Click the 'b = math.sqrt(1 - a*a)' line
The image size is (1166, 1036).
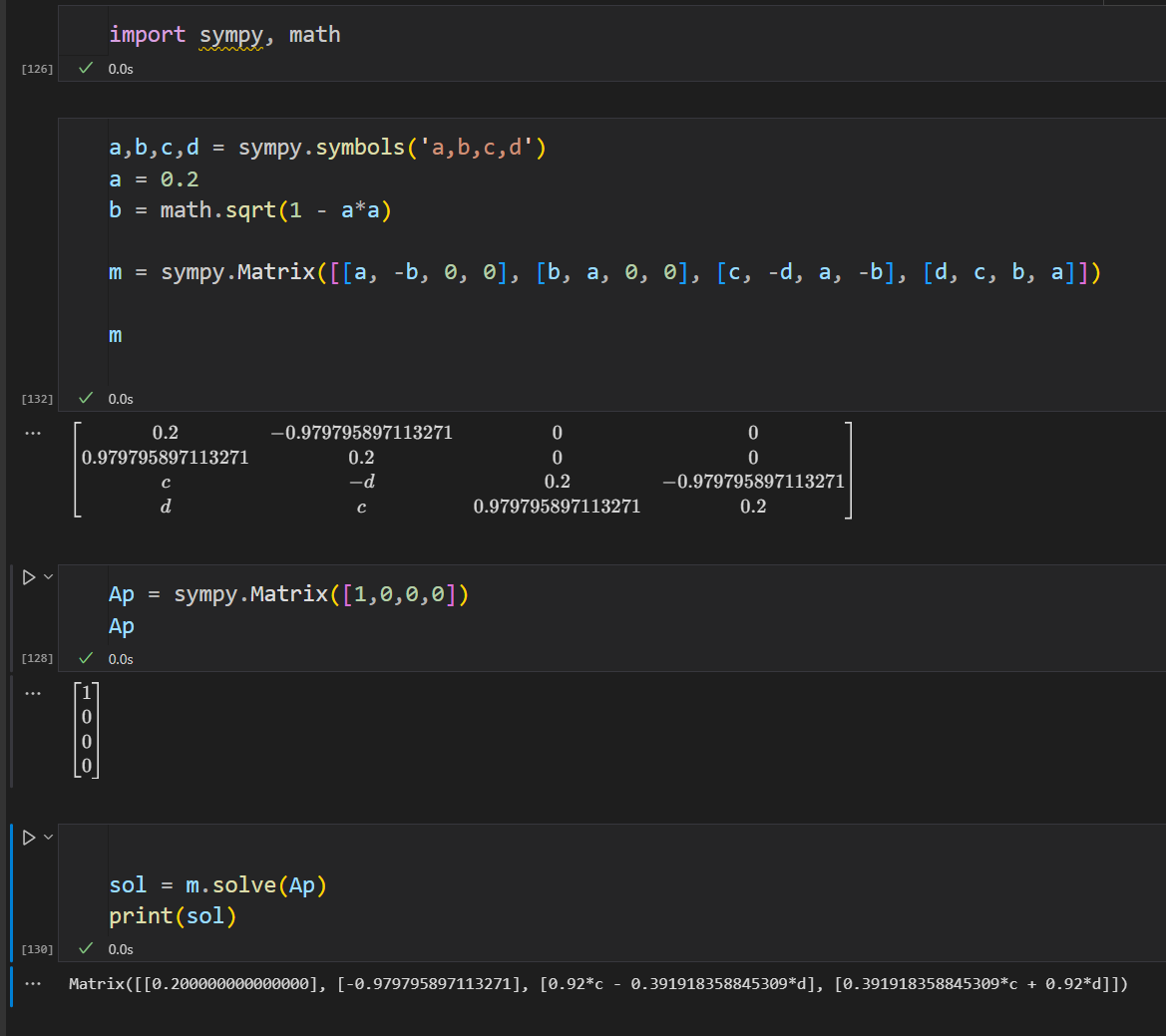click(249, 210)
